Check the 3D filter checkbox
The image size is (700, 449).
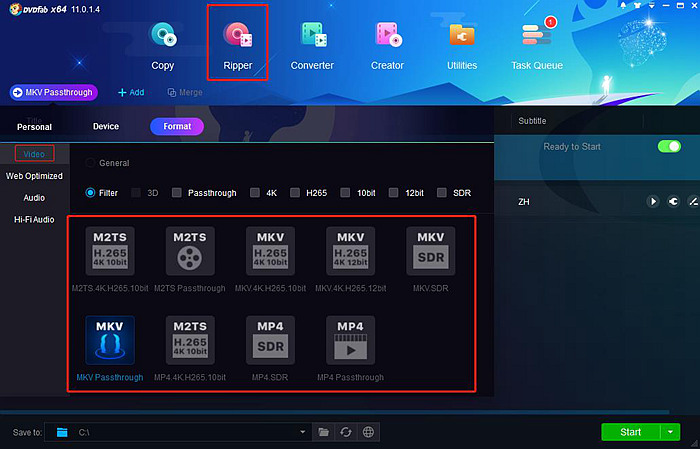[136, 193]
